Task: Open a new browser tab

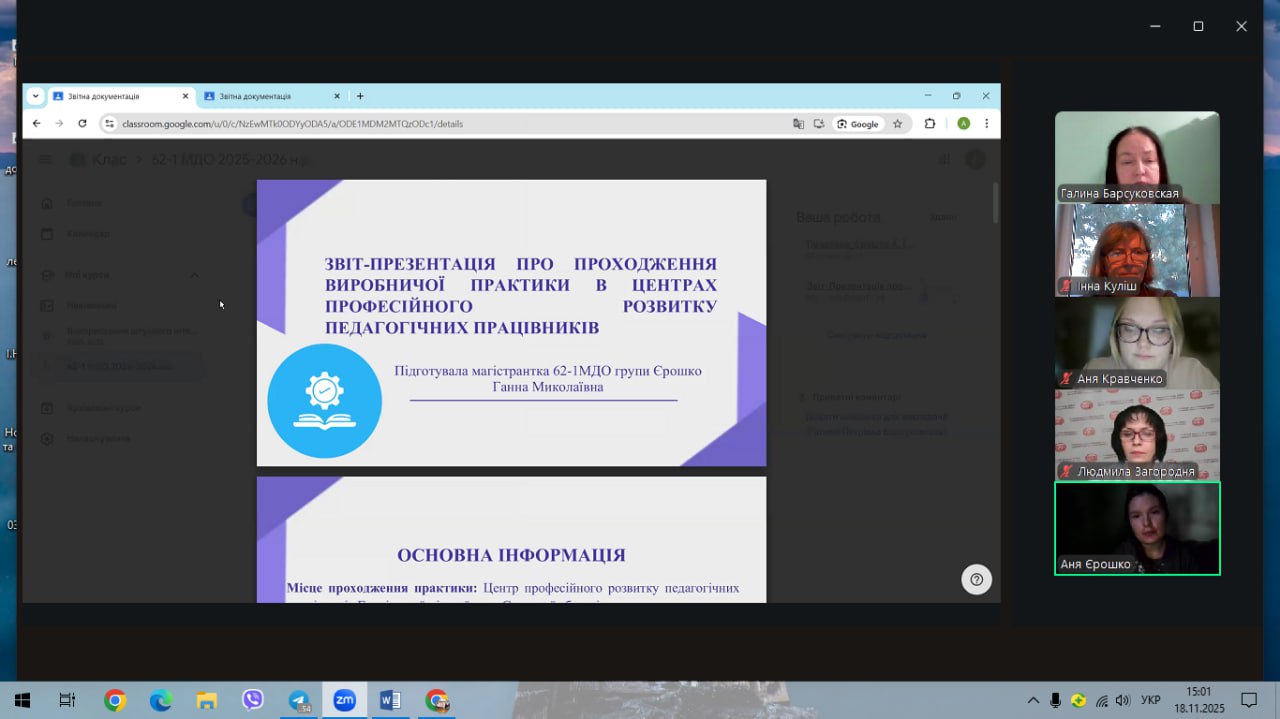Action: coord(360,96)
